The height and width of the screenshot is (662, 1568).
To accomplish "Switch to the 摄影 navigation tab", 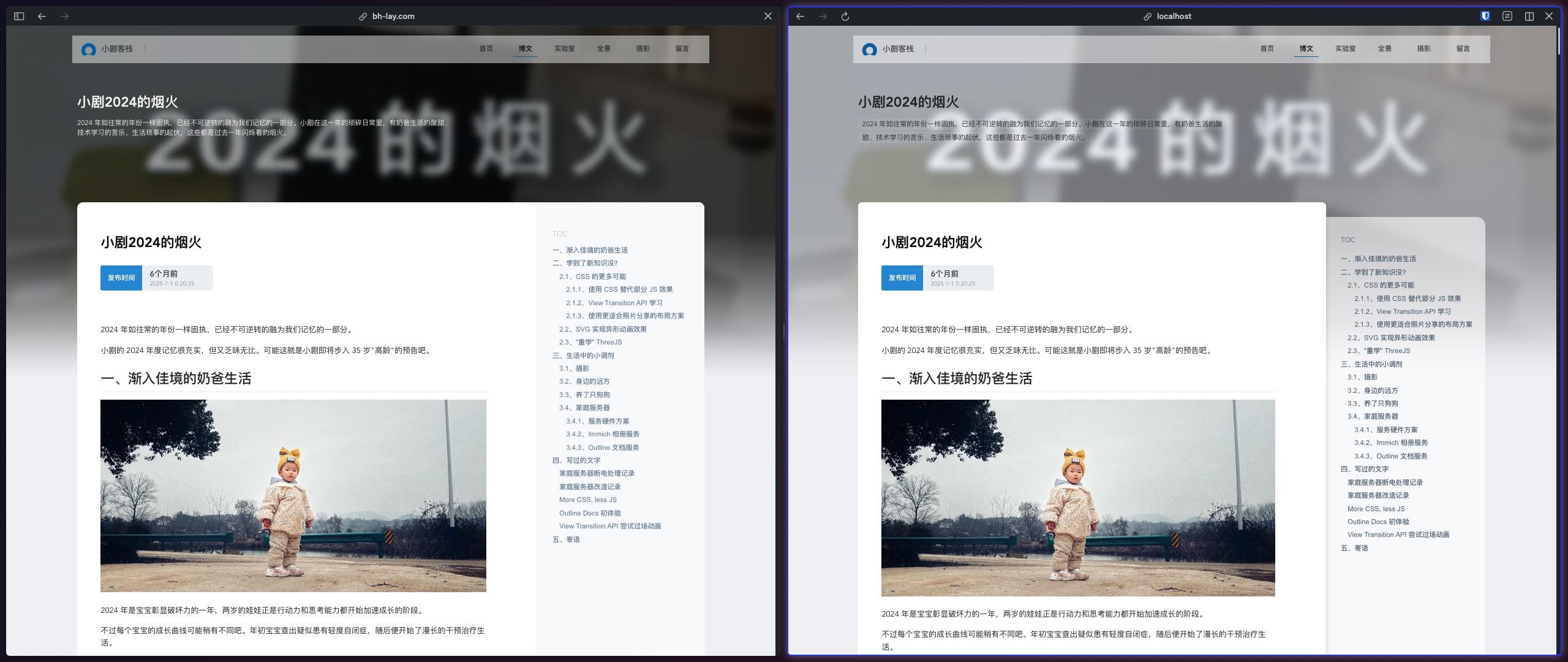I will (x=643, y=48).
